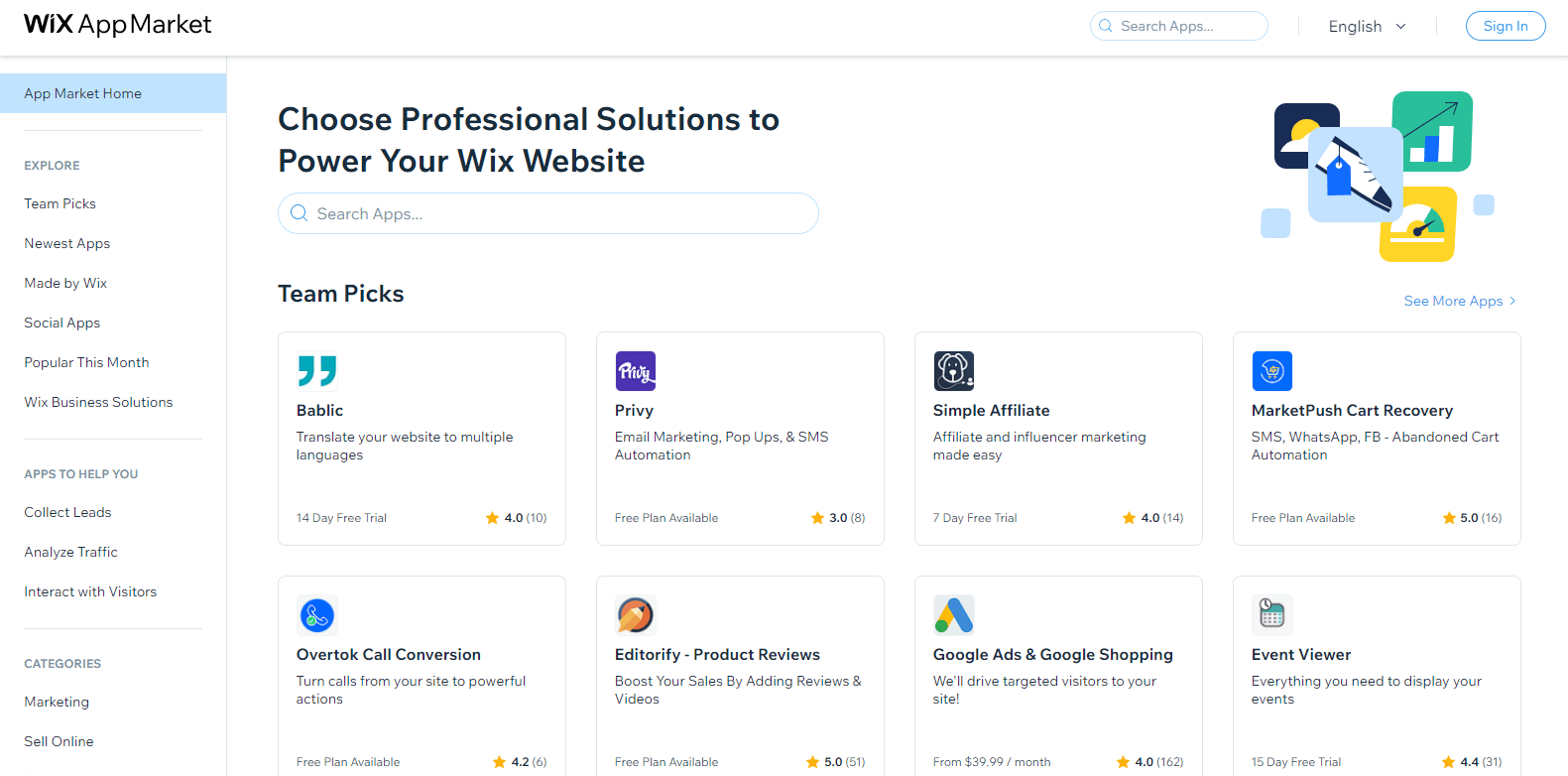
Task: Open Social Apps in the sidebar
Action: click(x=62, y=323)
